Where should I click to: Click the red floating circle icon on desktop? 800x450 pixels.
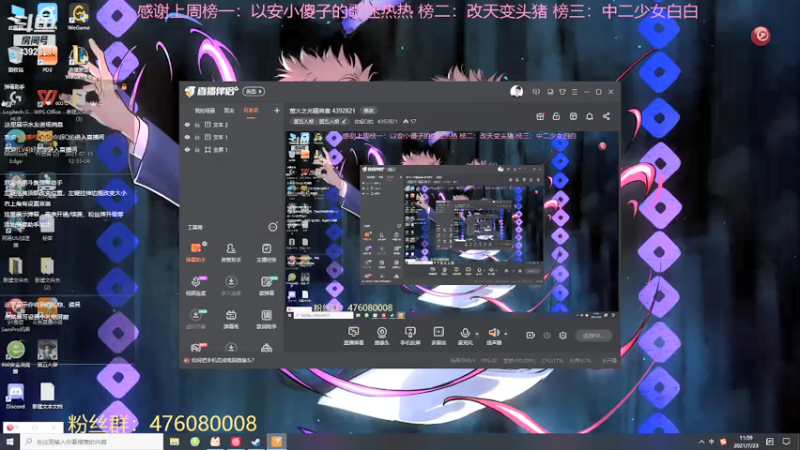(x=761, y=35)
